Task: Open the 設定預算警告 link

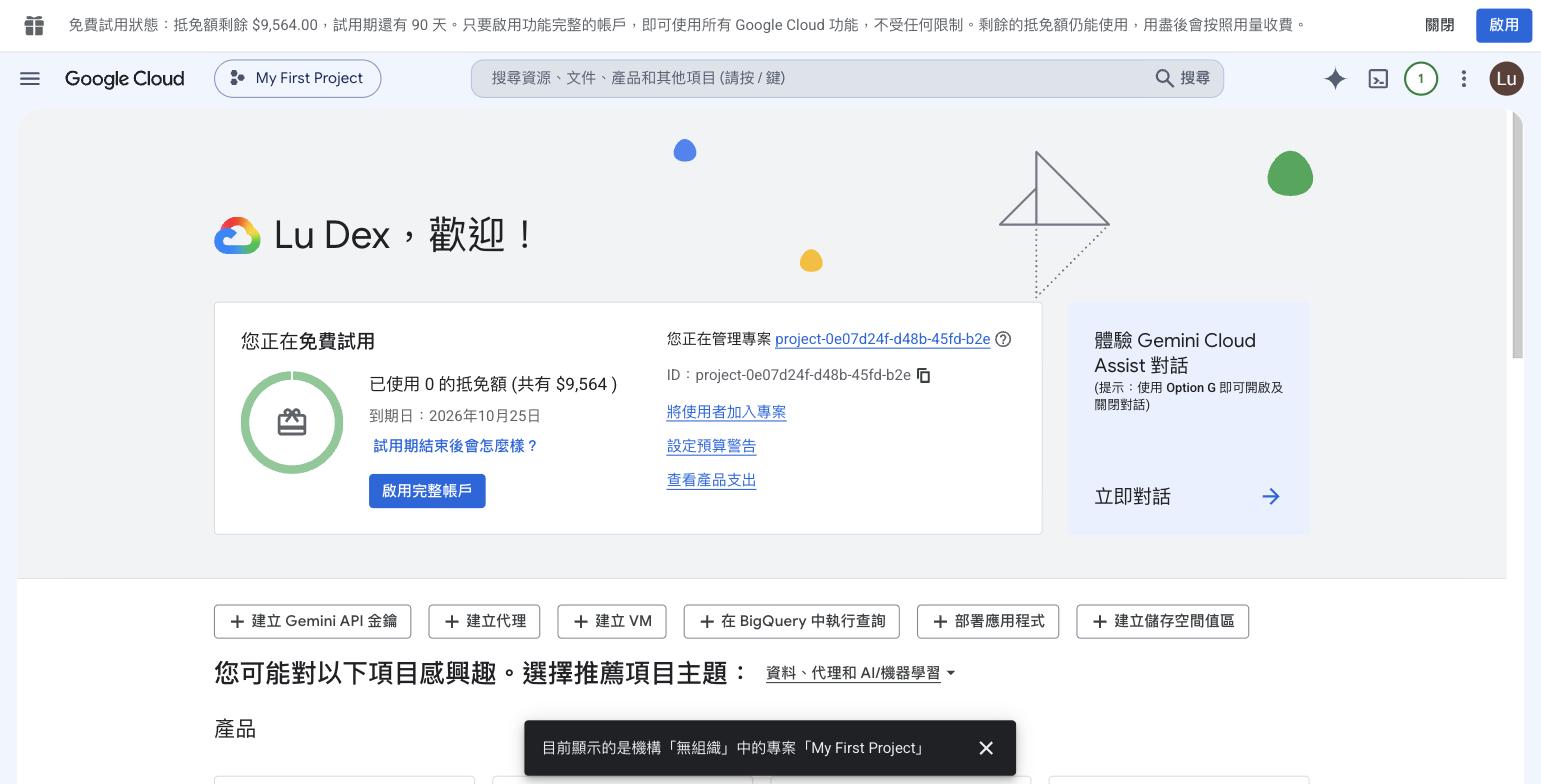Action: coord(712,446)
